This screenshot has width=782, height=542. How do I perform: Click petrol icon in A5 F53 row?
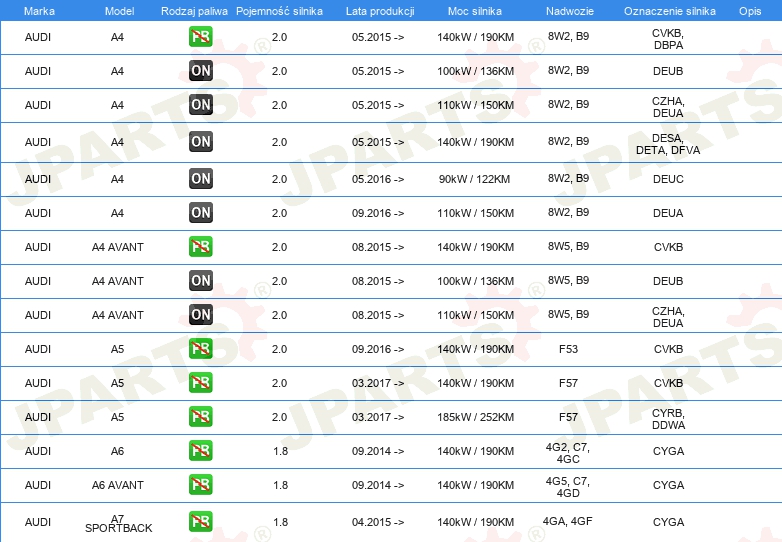tap(200, 349)
